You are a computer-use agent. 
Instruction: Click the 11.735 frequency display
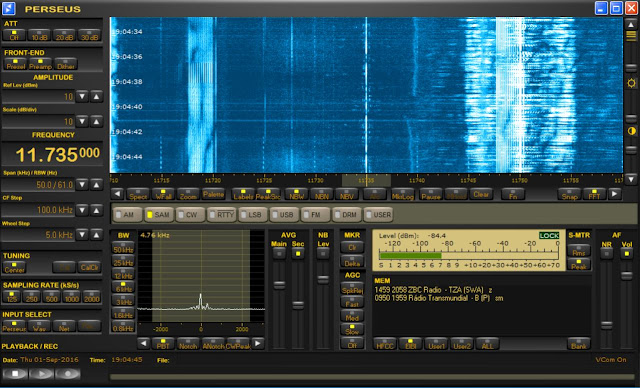tap(53, 154)
